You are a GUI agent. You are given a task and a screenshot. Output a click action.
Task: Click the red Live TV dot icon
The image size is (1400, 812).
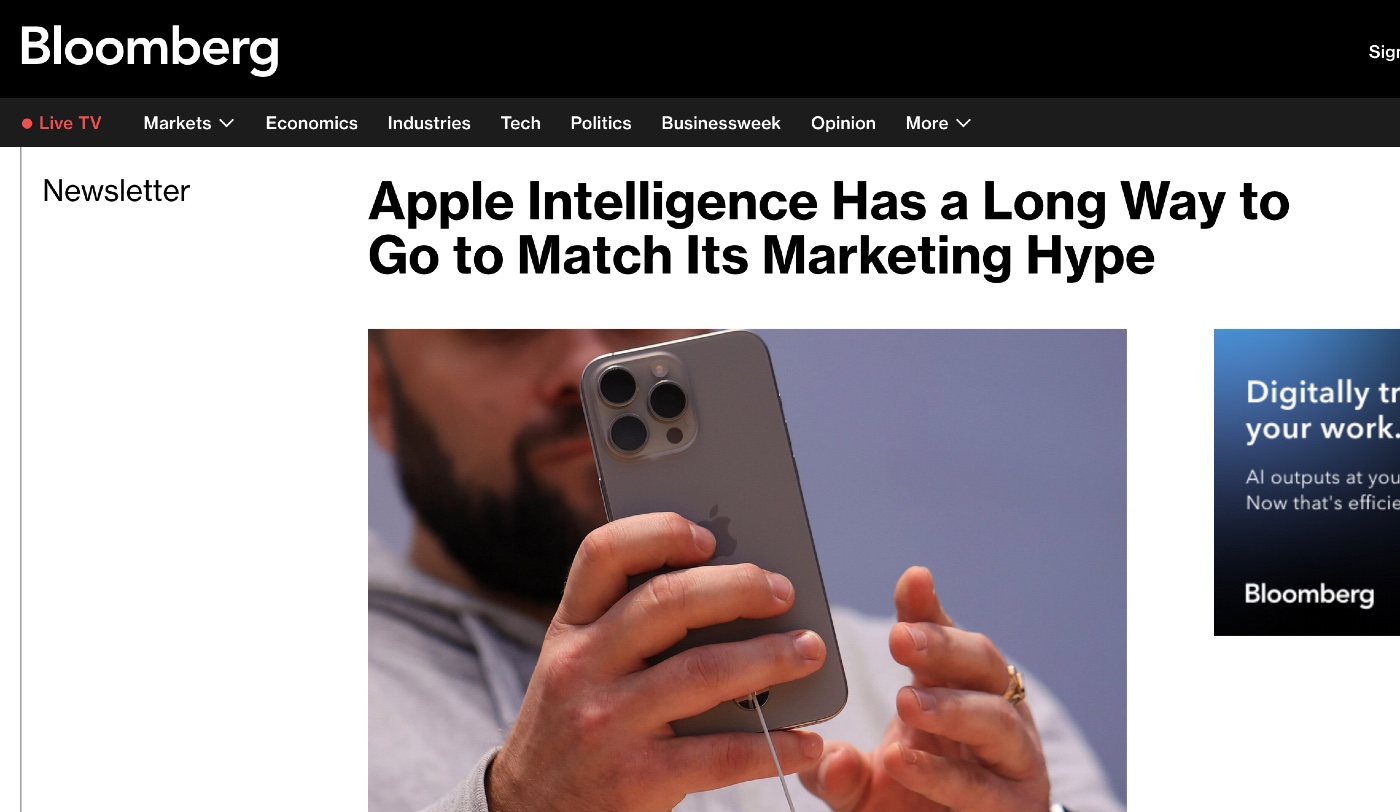pos(27,124)
